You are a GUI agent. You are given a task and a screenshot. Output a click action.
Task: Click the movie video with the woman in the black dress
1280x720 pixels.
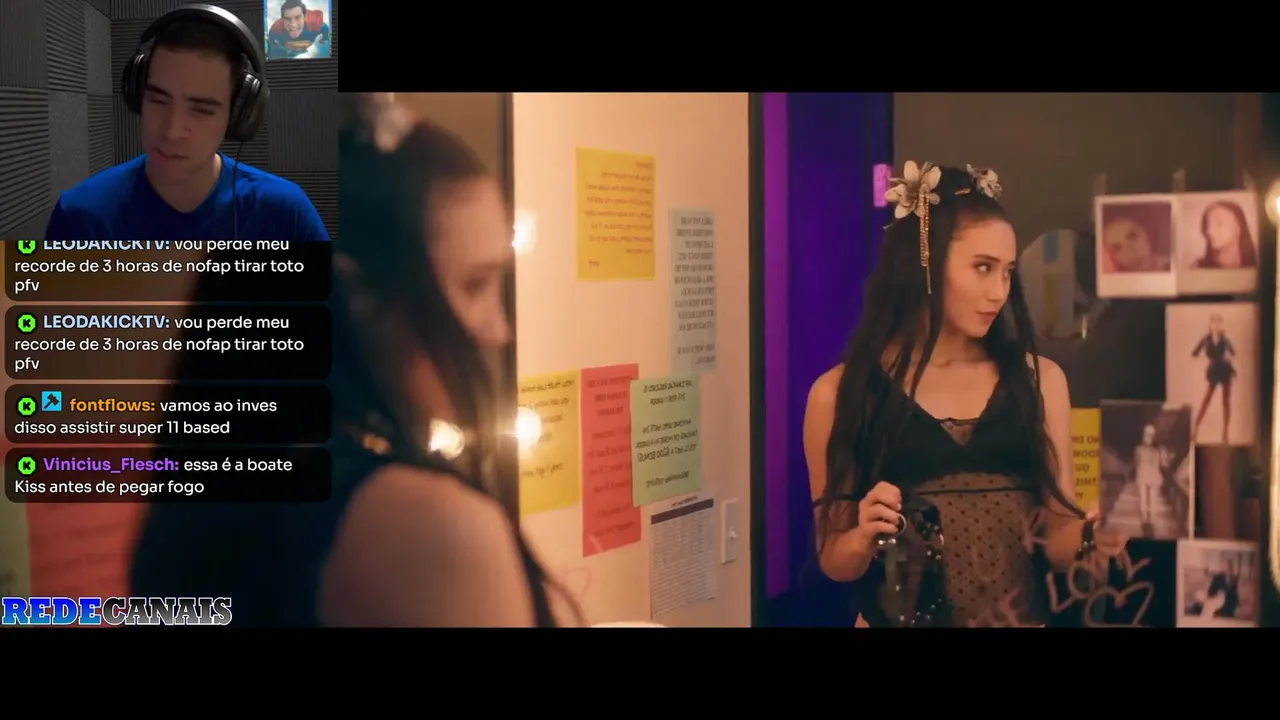click(808, 360)
